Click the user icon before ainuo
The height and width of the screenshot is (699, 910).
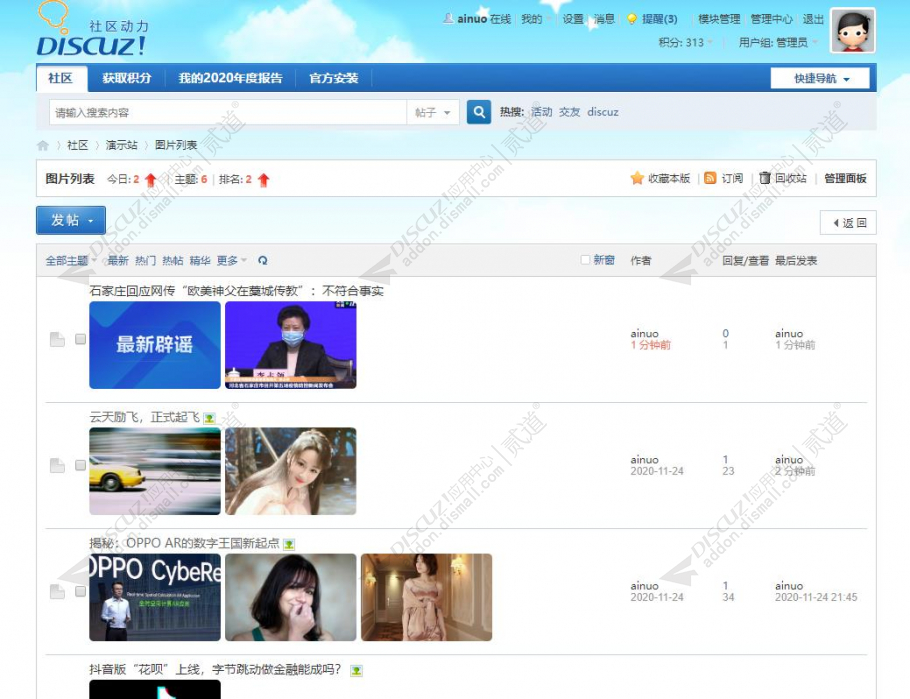[448, 19]
